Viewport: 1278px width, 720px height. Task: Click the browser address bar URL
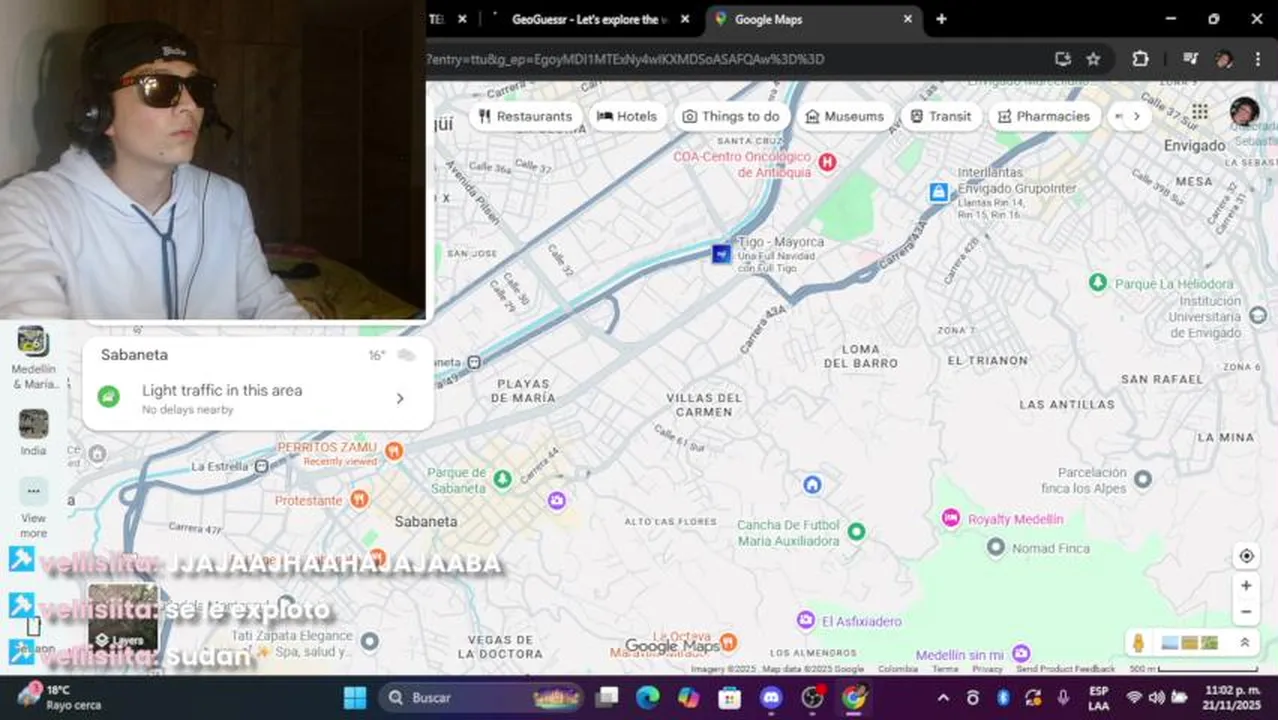[626, 59]
